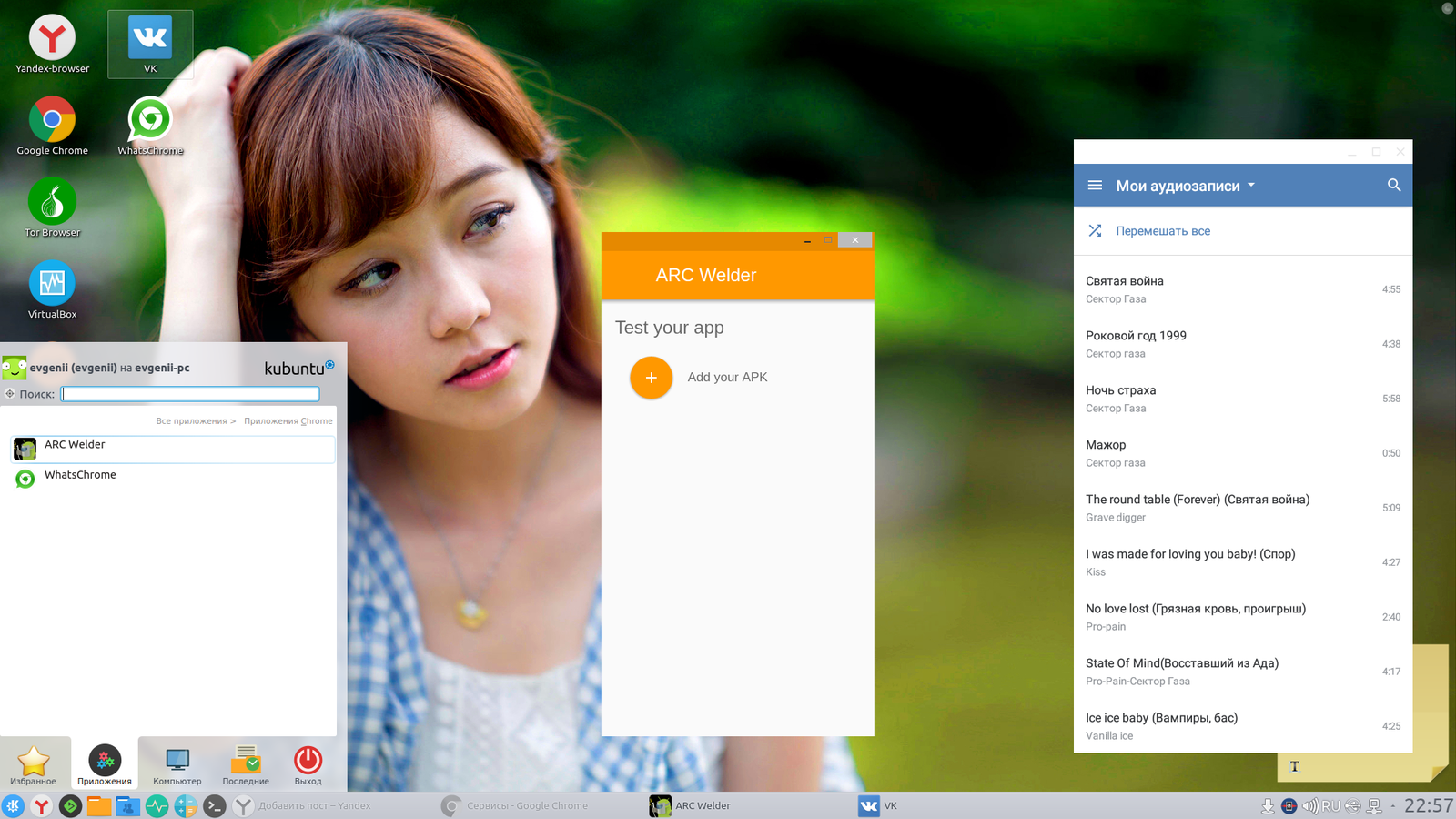The width and height of the screenshot is (1456, 819).
Task: Switch to the Последние launcher tab
Action: (246, 764)
